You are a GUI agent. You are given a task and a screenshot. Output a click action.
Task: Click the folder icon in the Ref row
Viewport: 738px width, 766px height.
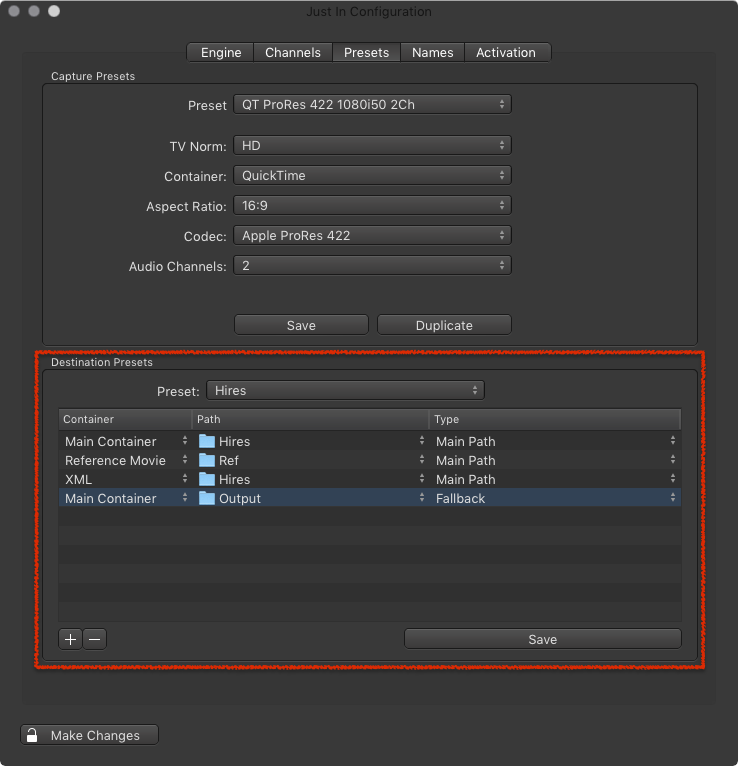tap(207, 460)
